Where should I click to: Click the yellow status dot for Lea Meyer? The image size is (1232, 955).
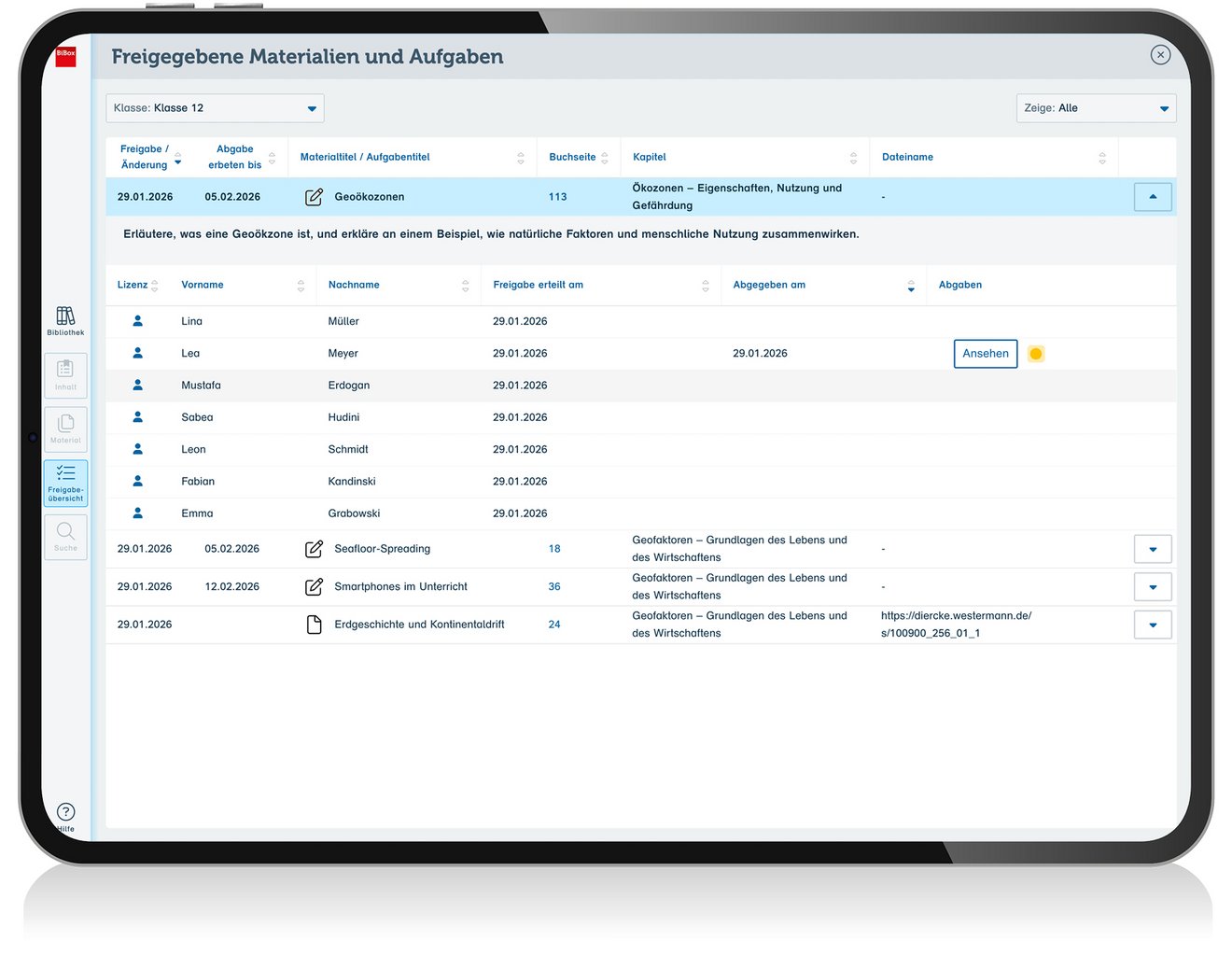click(1035, 354)
